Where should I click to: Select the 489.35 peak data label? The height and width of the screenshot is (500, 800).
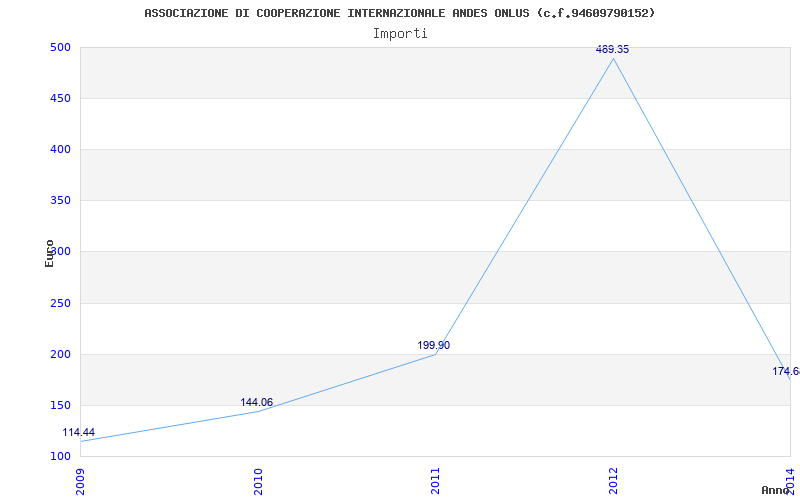[612, 49]
